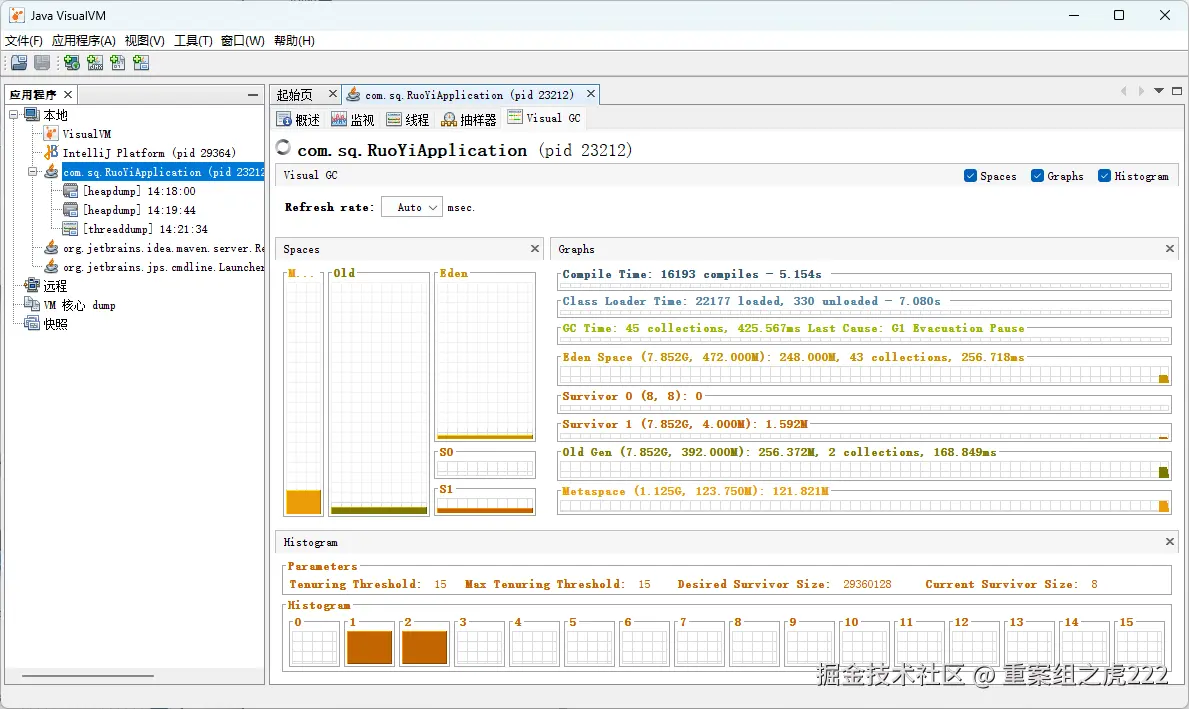Uncheck the Spaces checkbox
The image size is (1189, 709).
pyautogui.click(x=970, y=176)
